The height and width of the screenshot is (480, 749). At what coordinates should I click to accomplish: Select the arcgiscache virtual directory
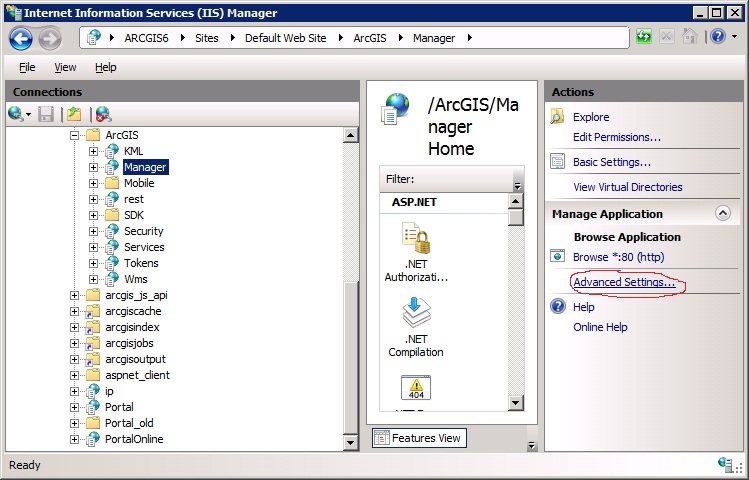[133, 311]
